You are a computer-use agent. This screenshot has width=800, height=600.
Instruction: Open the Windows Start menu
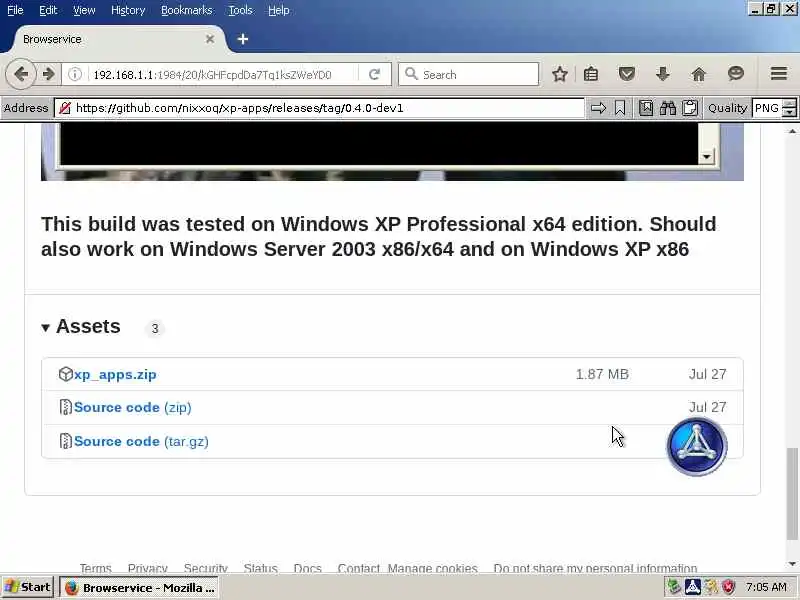point(28,587)
